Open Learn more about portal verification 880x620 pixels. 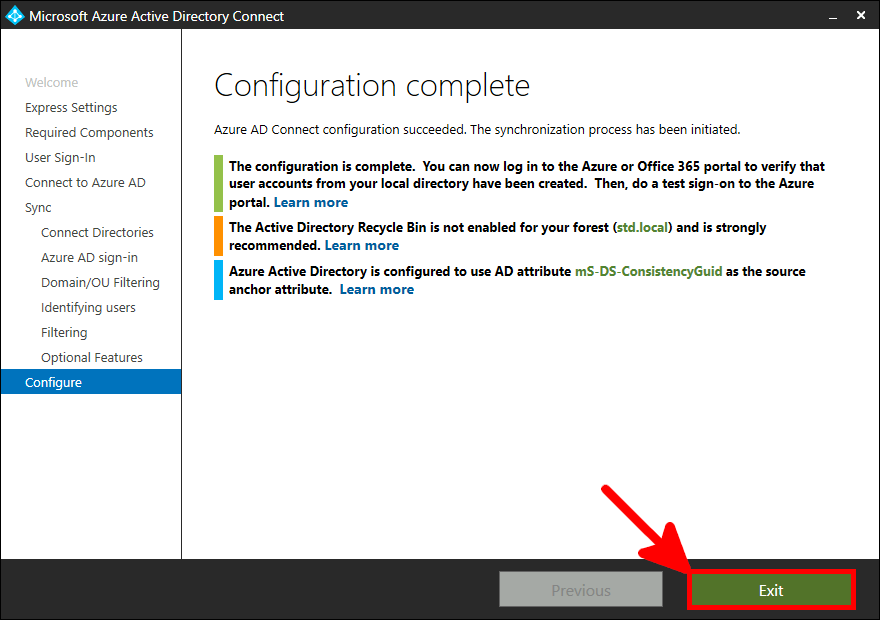click(310, 202)
